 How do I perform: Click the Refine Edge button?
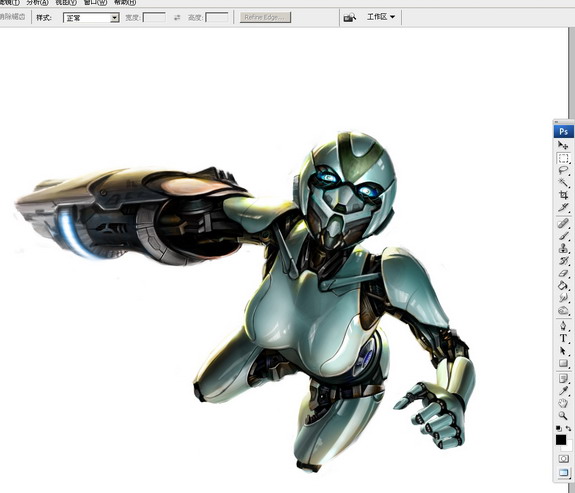coord(265,17)
